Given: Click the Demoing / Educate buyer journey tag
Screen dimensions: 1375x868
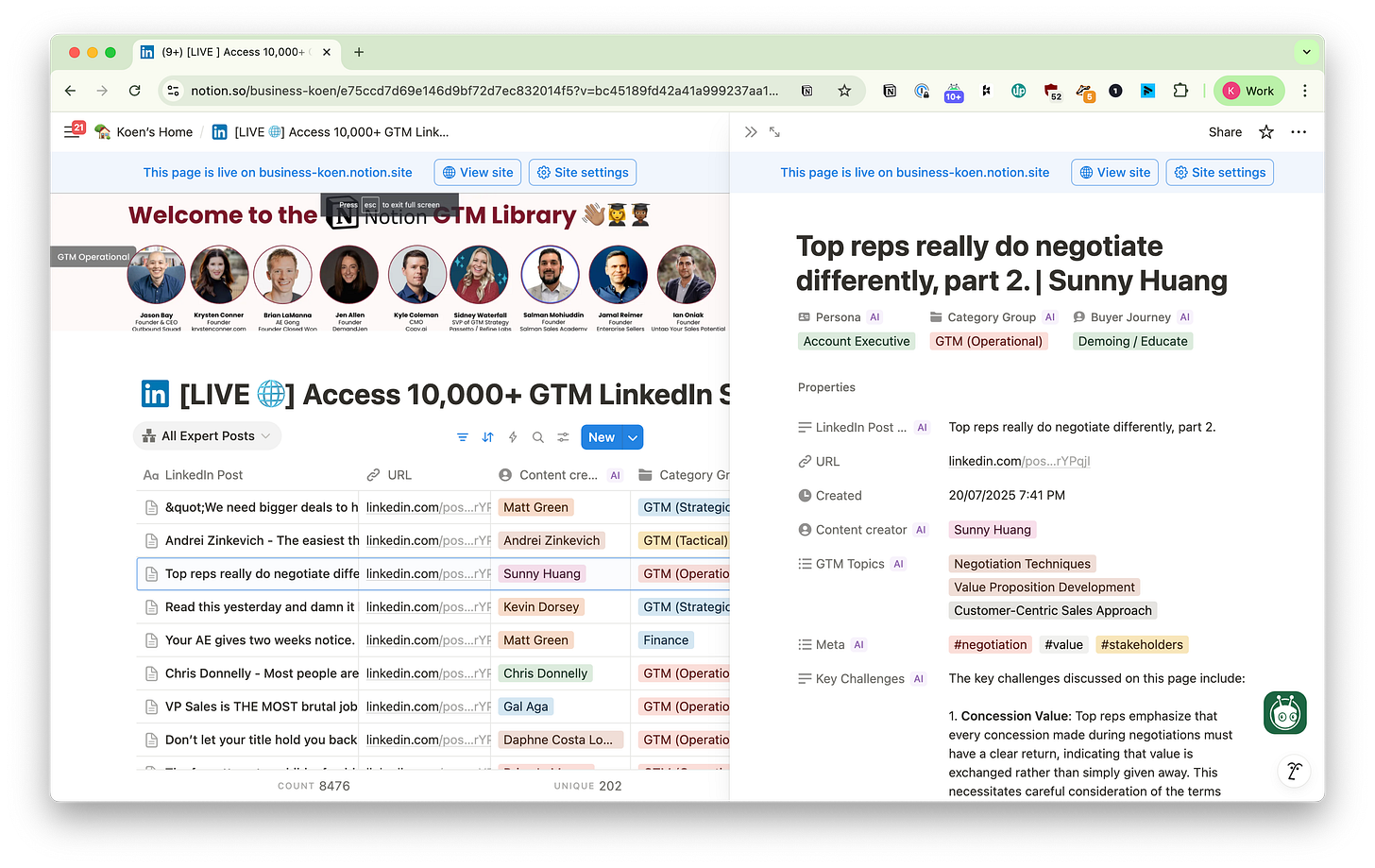Looking at the screenshot, I should click(1132, 341).
